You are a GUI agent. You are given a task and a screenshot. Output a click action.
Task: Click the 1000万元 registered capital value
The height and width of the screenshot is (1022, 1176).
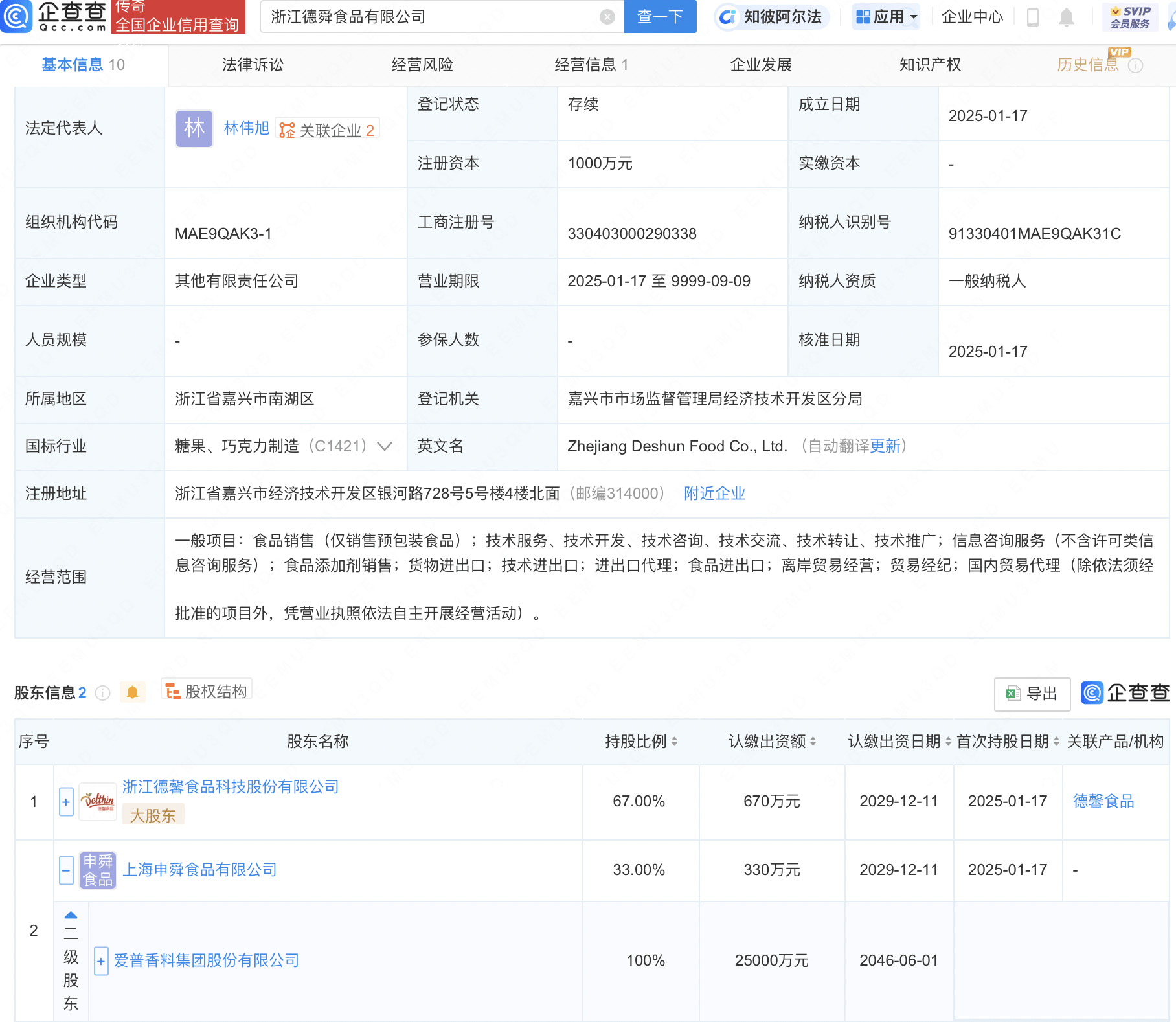pos(600,163)
